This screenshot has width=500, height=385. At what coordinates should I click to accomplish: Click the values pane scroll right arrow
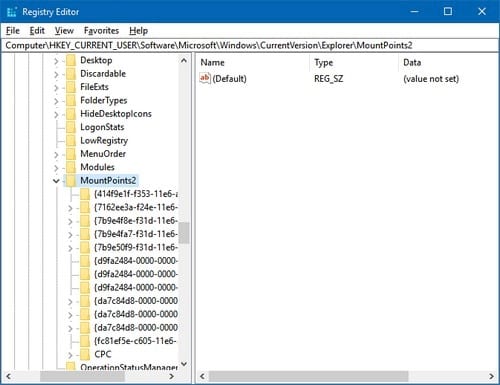491,376
